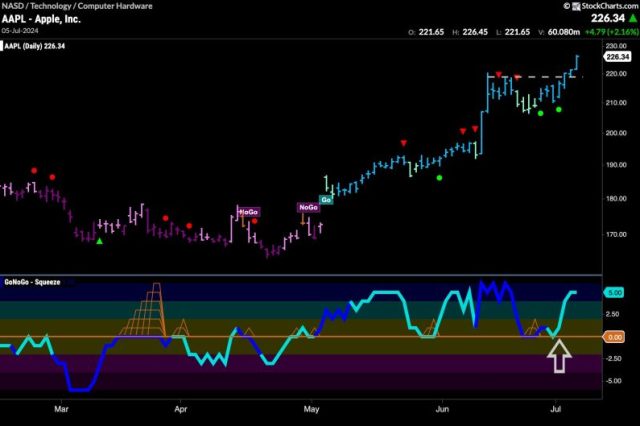Click the 2.50 oscillator axis label
This screenshot has width=640, height=426.
tap(613, 314)
